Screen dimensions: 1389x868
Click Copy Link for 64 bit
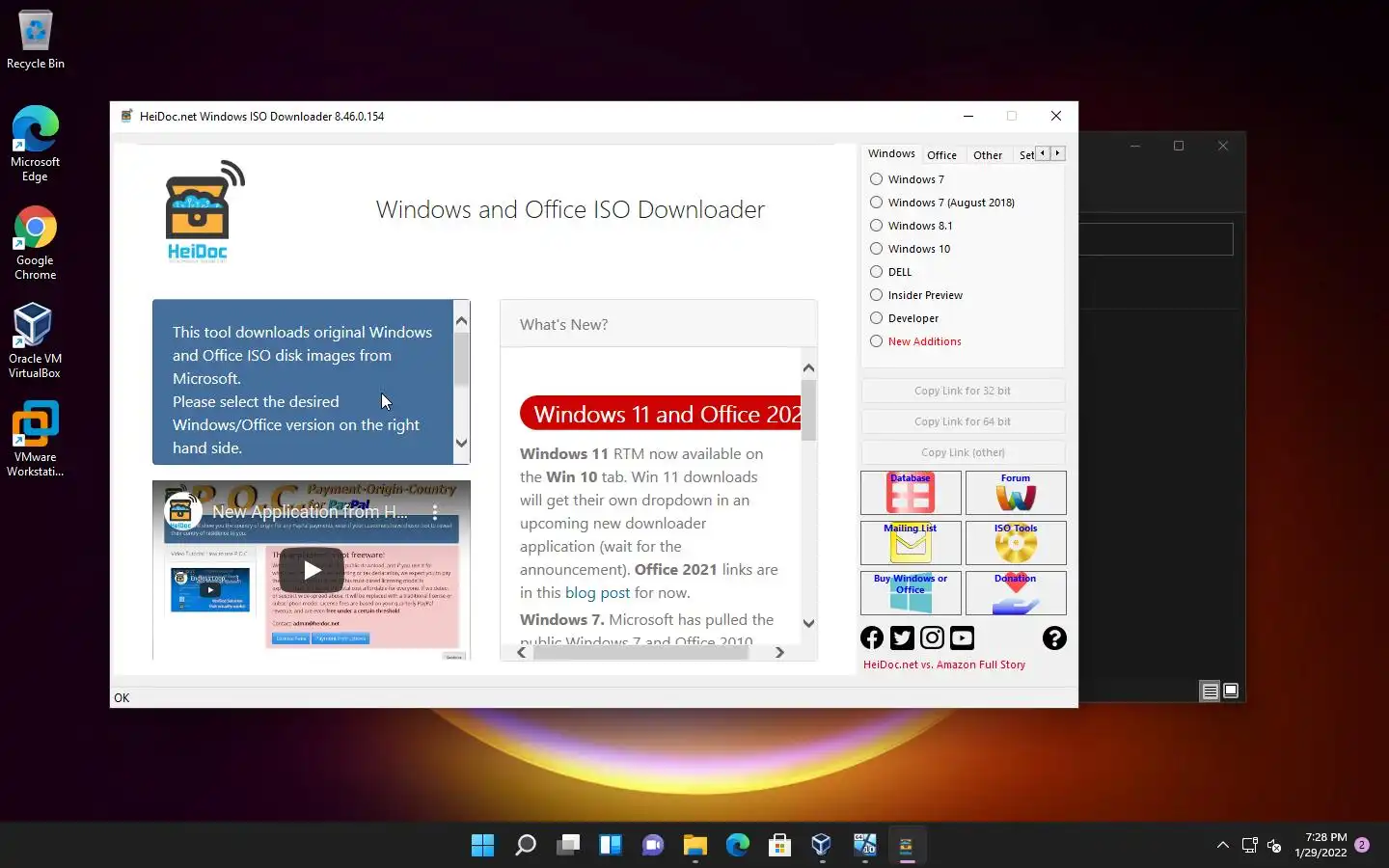[963, 421]
